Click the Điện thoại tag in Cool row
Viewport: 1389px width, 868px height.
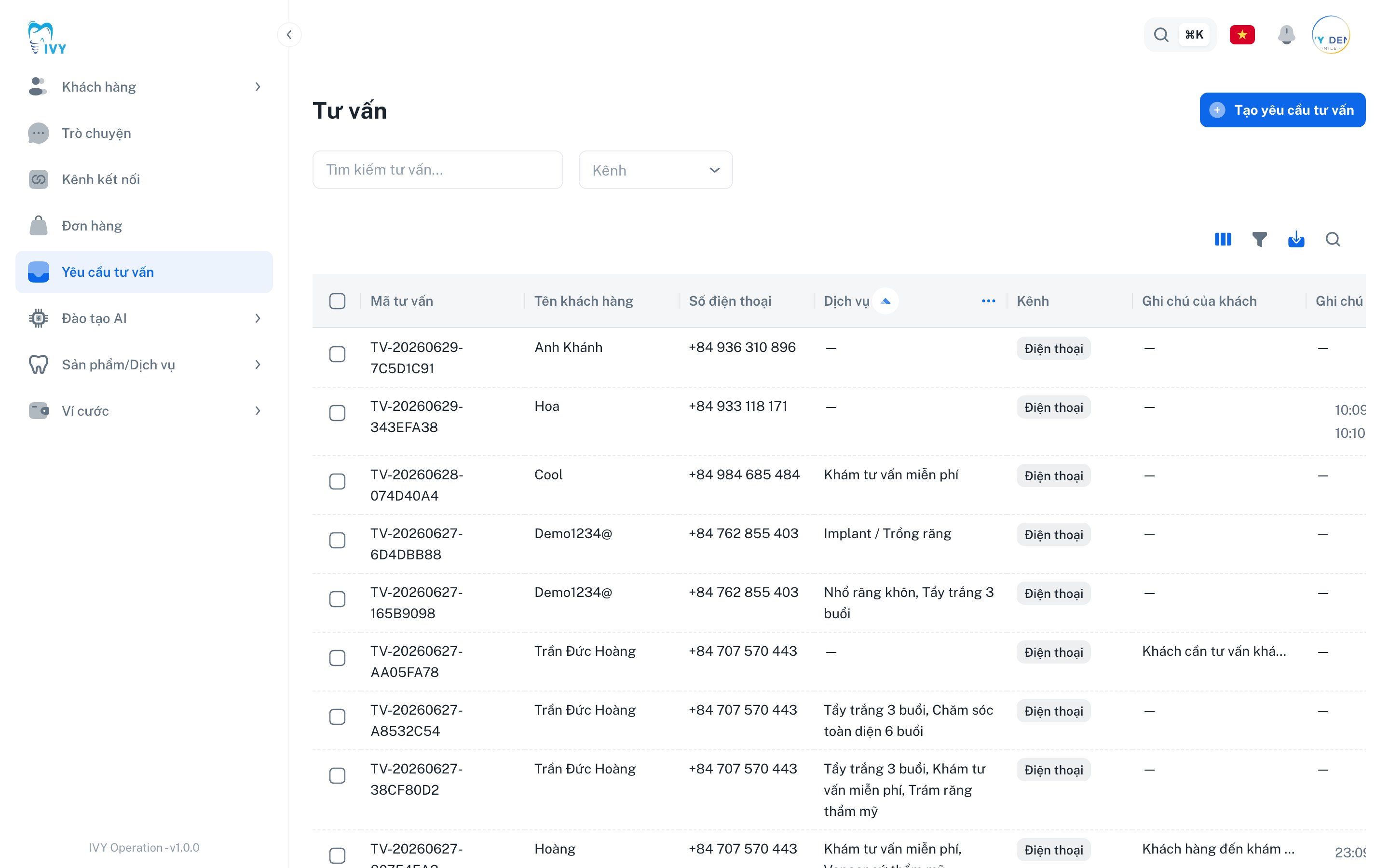tap(1053, 476)
